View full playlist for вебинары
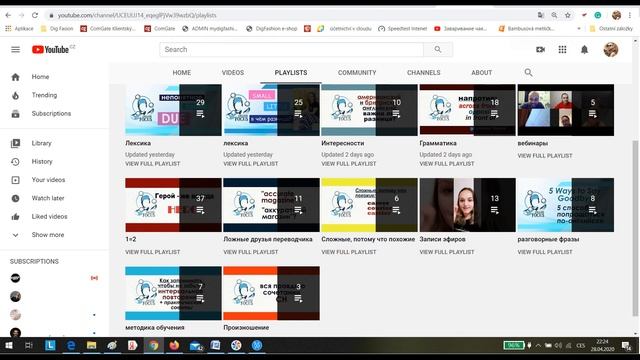This screenshot has width=640, height=360. point(545,156)
